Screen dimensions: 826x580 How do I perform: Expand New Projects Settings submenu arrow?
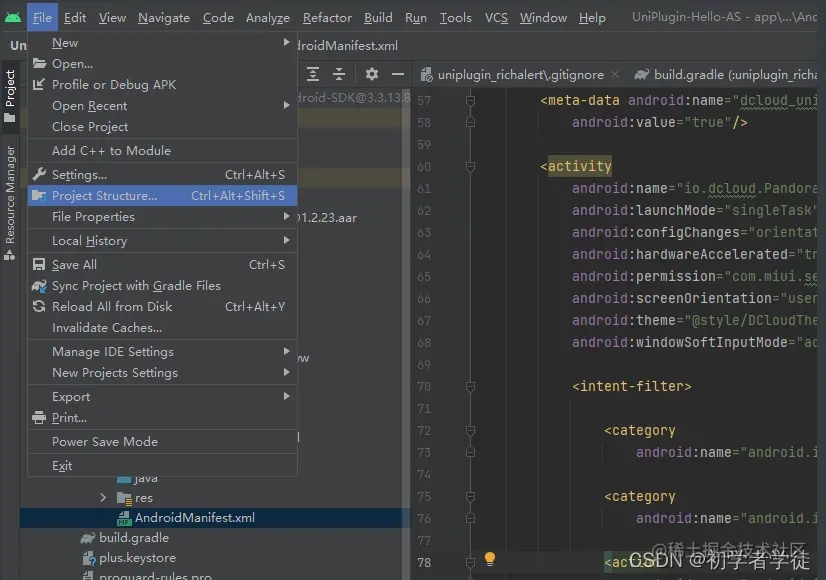point(287,372)
